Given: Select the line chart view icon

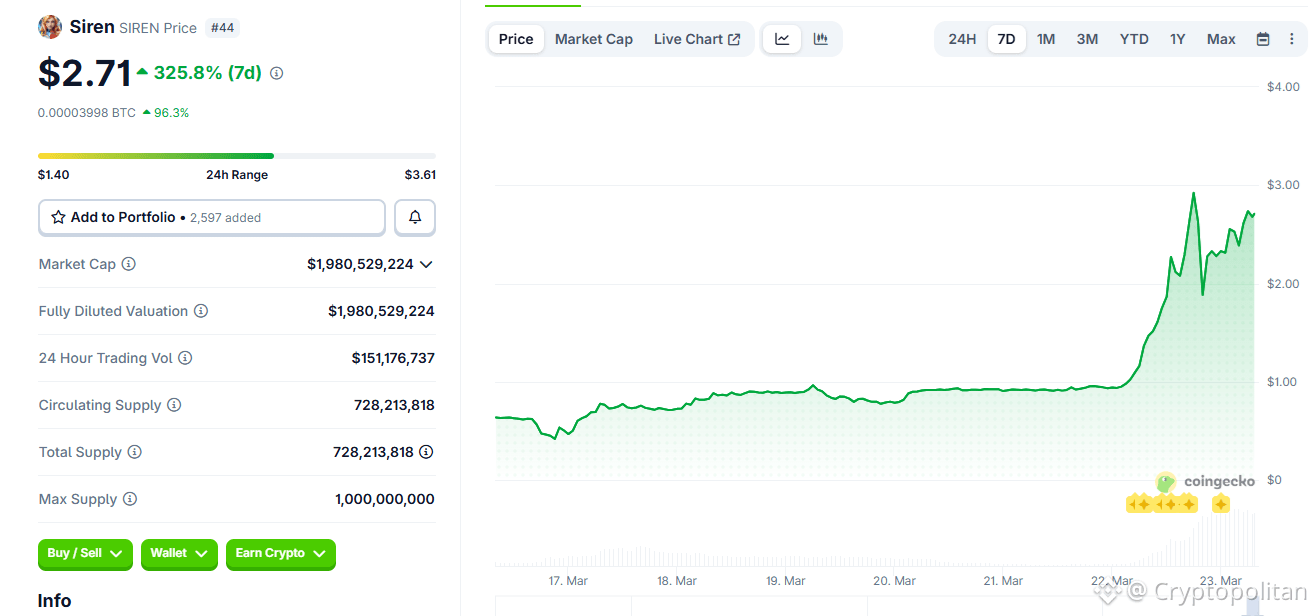Looking at the screenshot, I should (782, 38).
